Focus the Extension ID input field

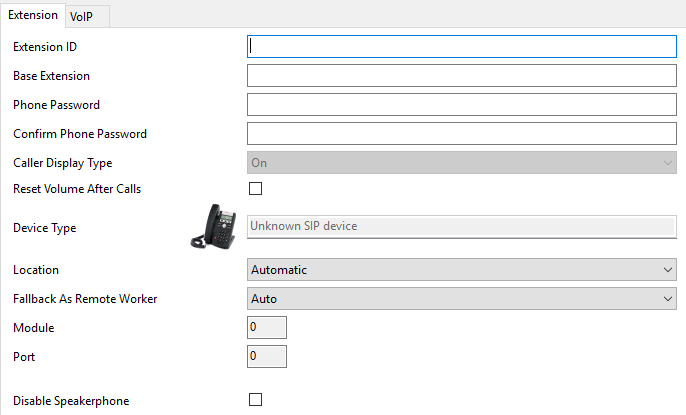click(461, 46)
